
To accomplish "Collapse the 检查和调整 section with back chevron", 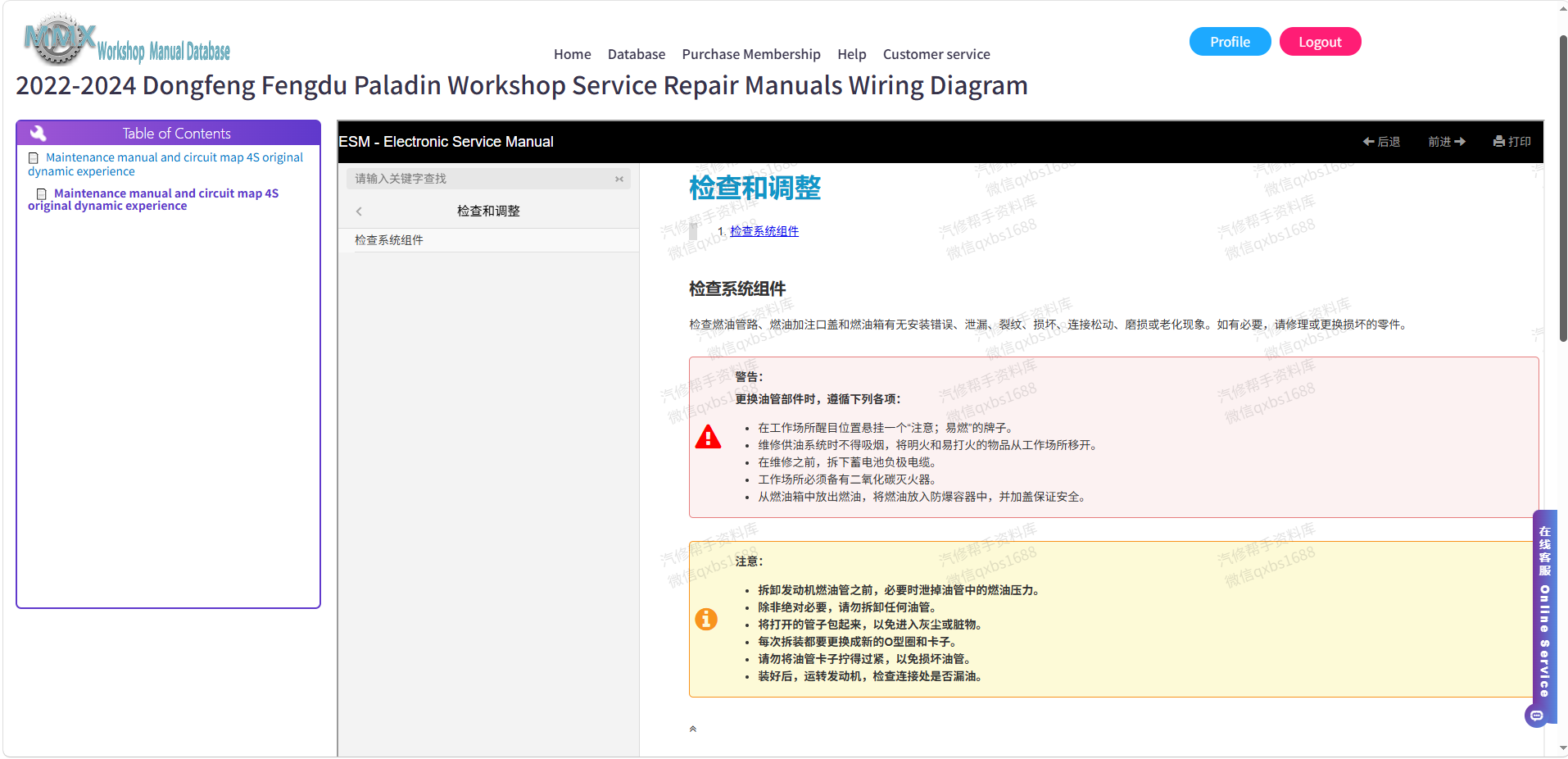I will 359,211.
